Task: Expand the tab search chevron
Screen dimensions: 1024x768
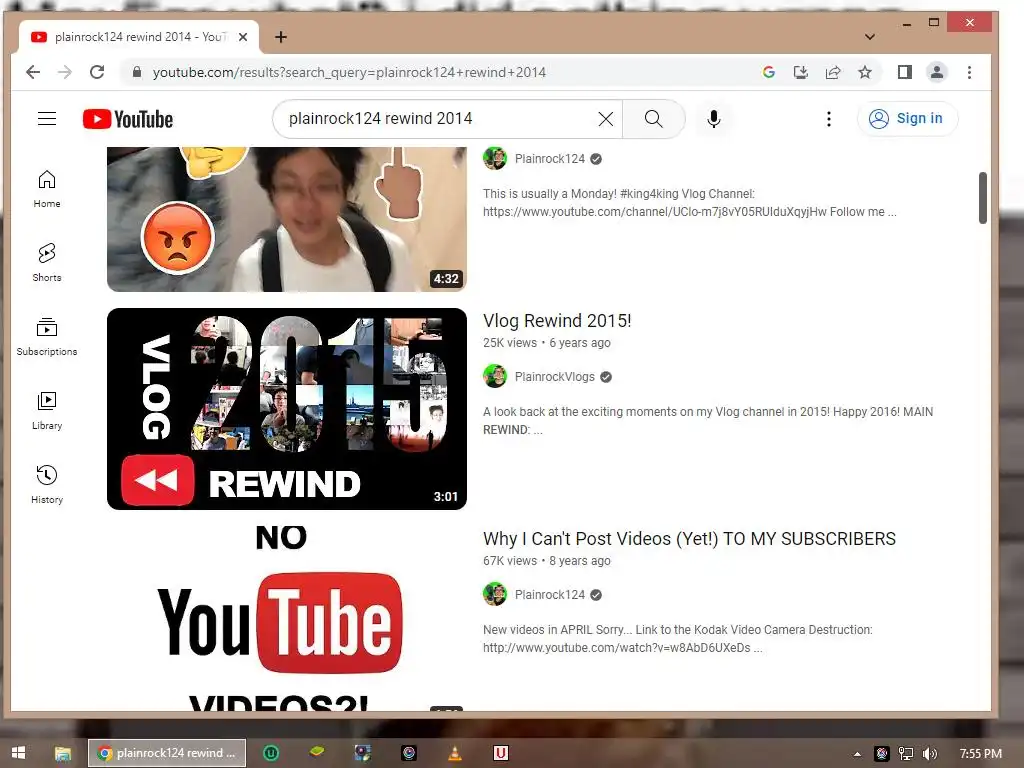Action: coord(870,37)
